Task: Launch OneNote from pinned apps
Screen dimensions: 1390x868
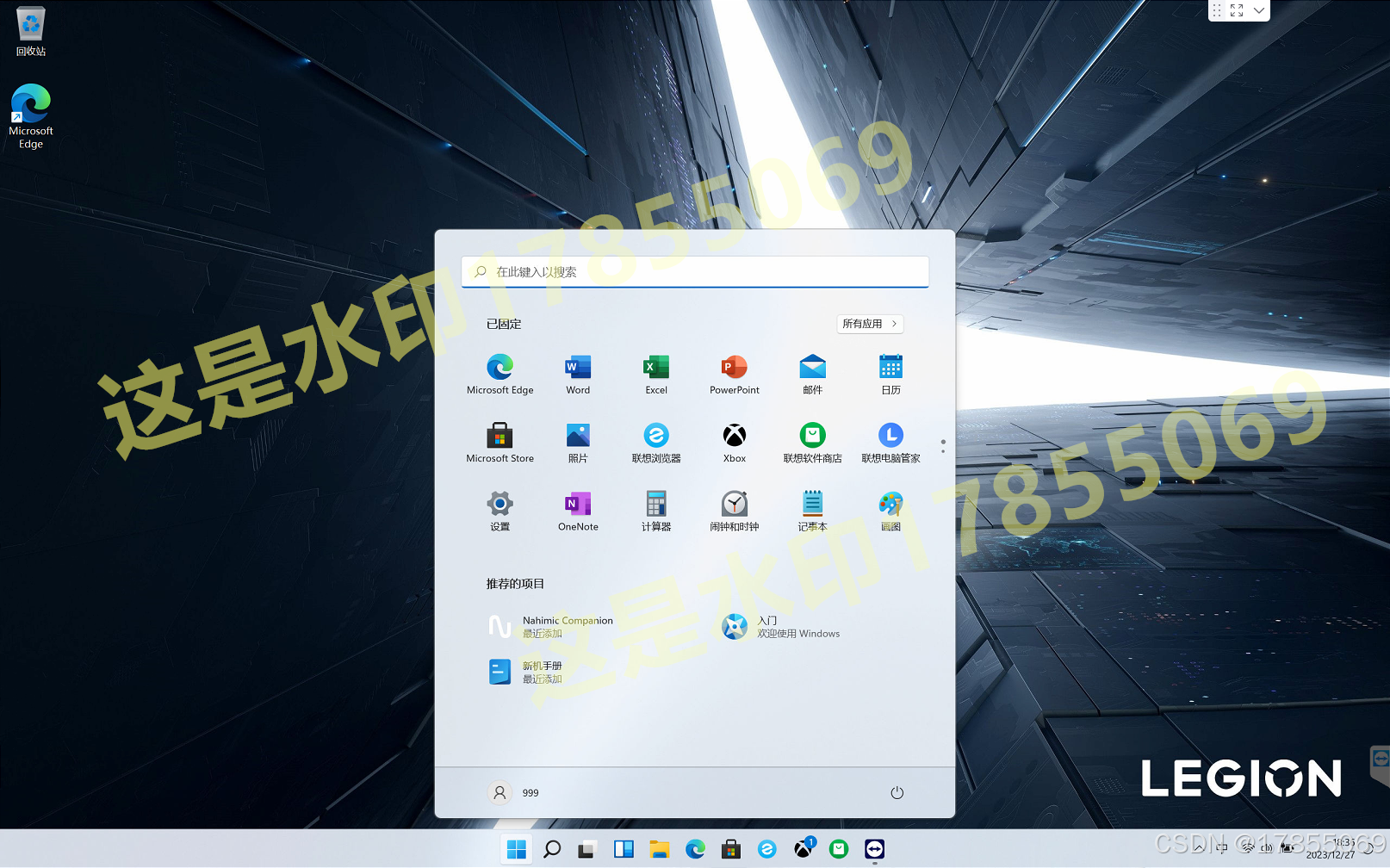Action: pyautogui.click(x=578, y=511)
